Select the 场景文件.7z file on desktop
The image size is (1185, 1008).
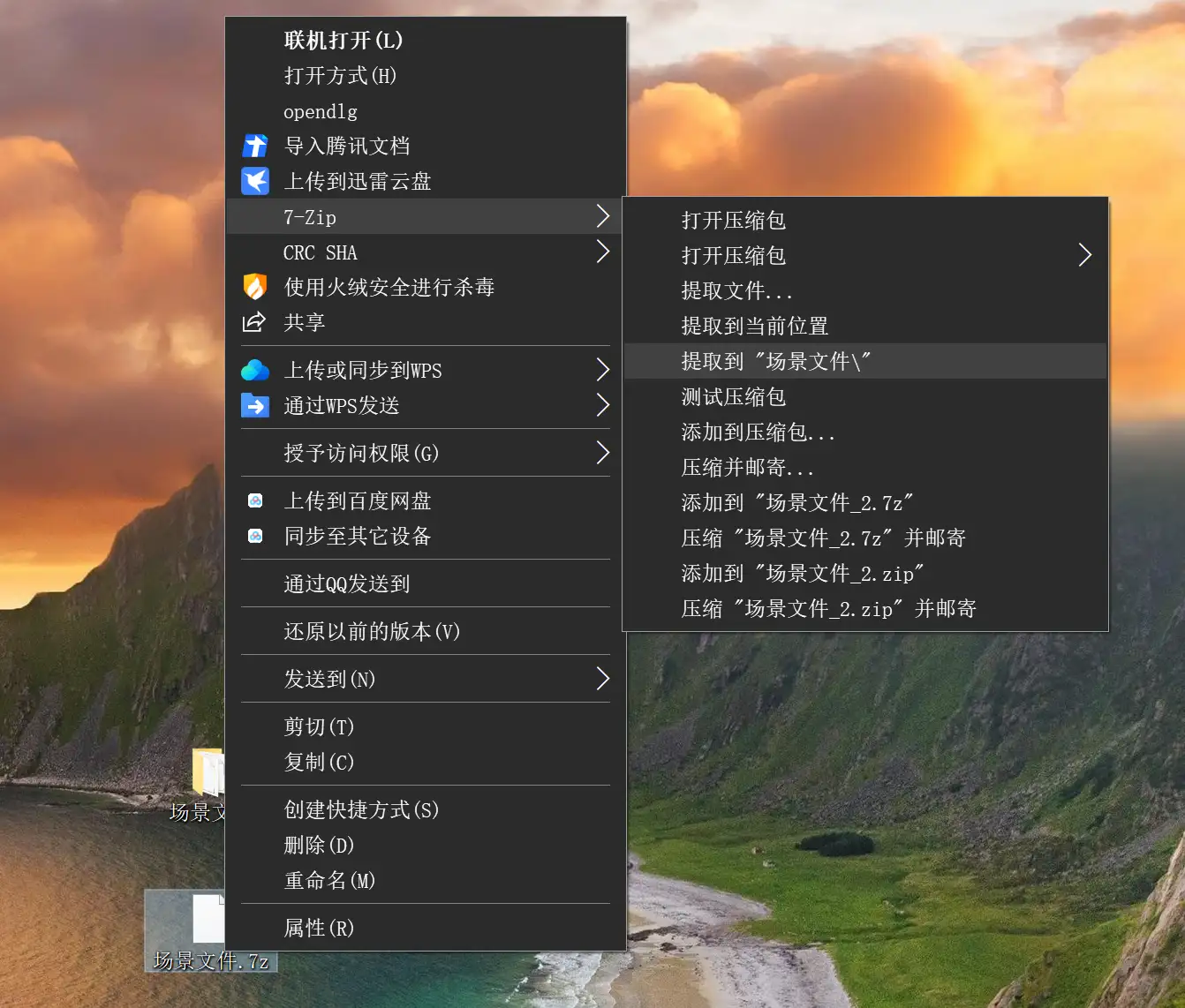click(x=209, y=931)
